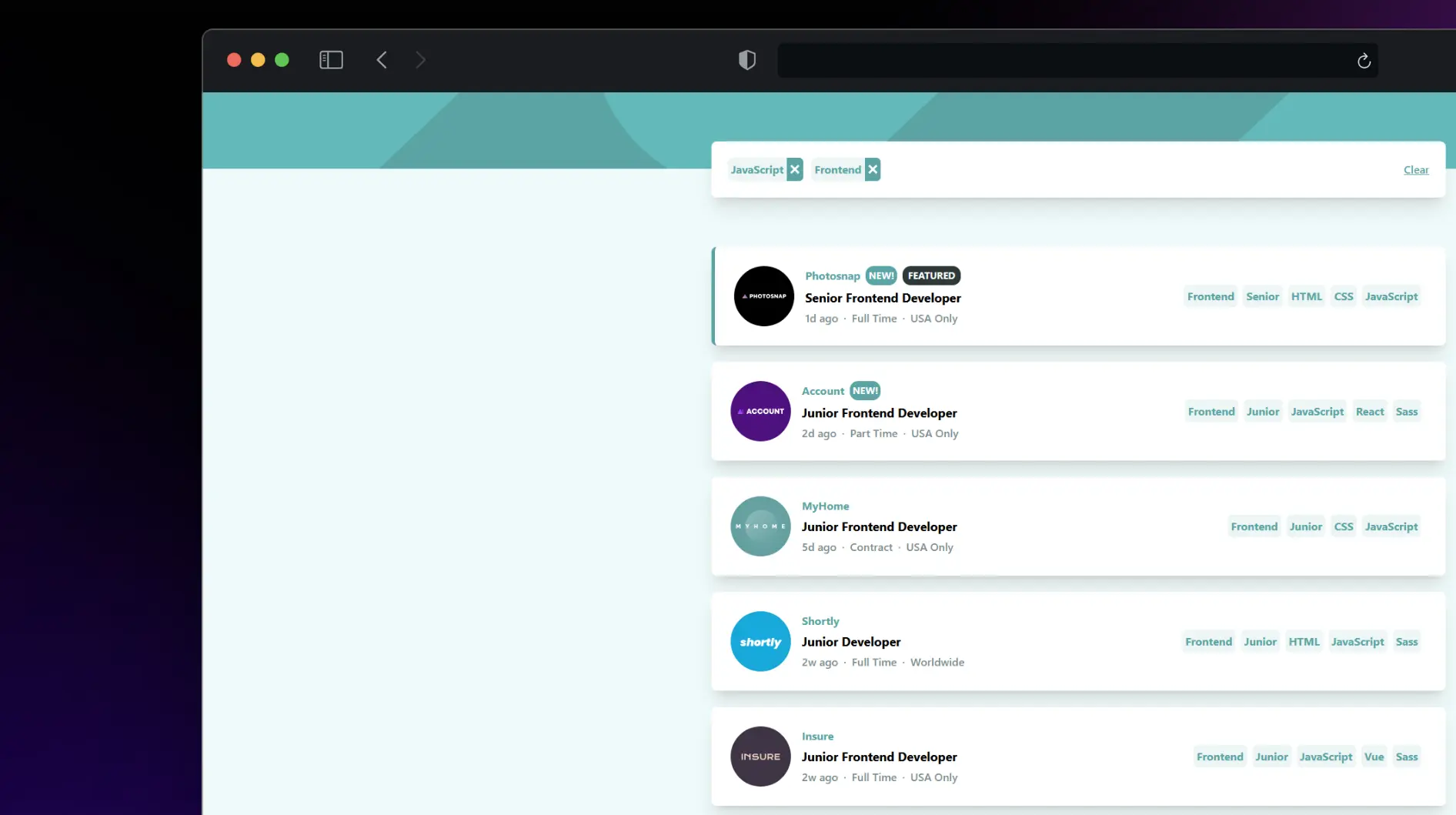Click the JavaScript label in filter bar

[756, 169]
